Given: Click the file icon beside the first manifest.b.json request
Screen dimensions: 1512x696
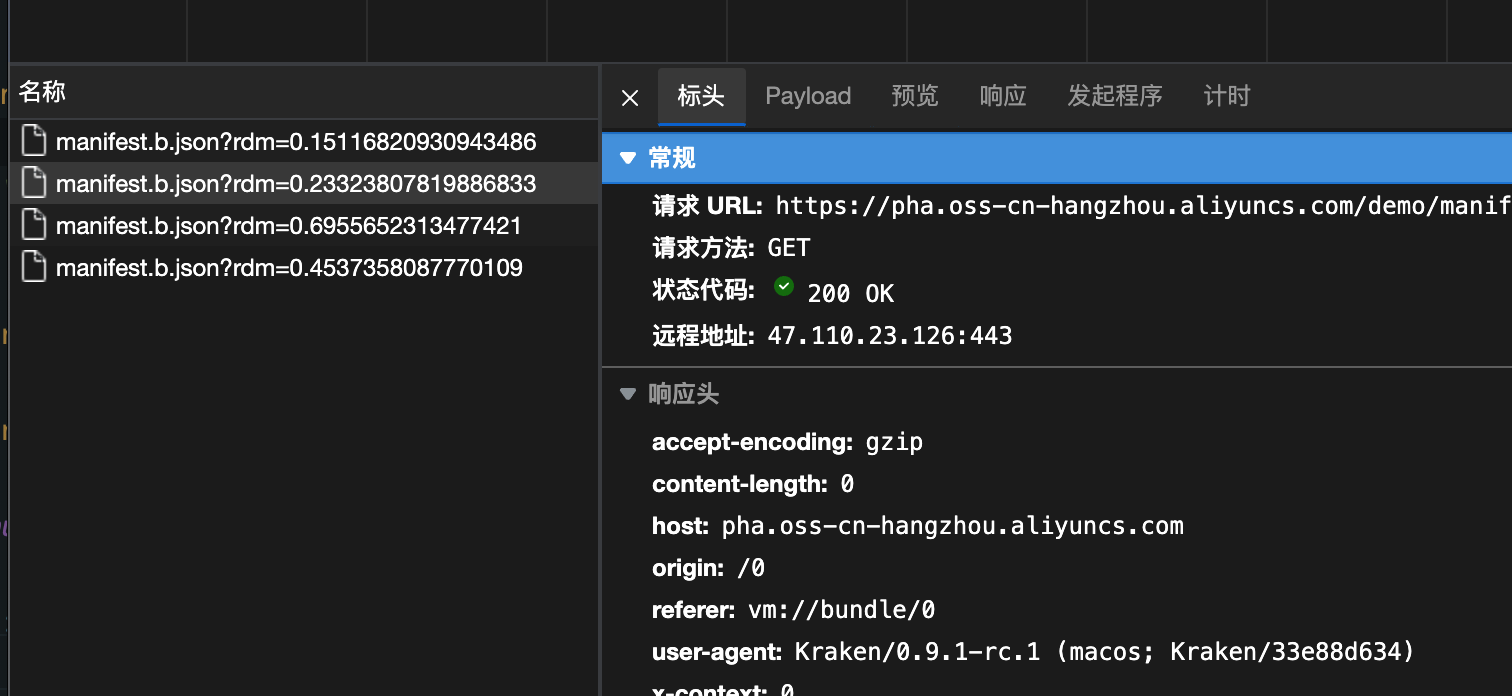Looking at the screenshot, I should 34,141.
